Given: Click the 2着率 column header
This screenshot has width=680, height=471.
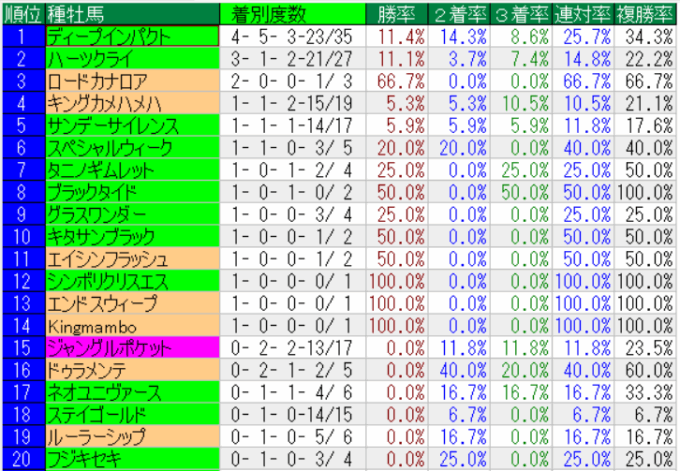Looking at the screenshot, I should point(458,13).
